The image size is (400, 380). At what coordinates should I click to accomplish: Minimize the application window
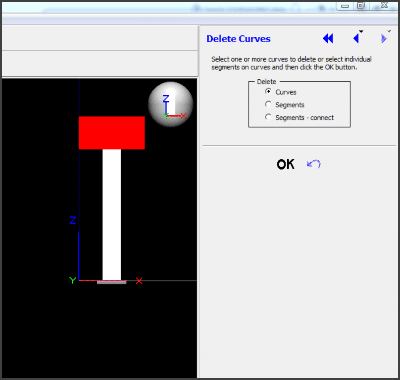[x=345, y=6]
